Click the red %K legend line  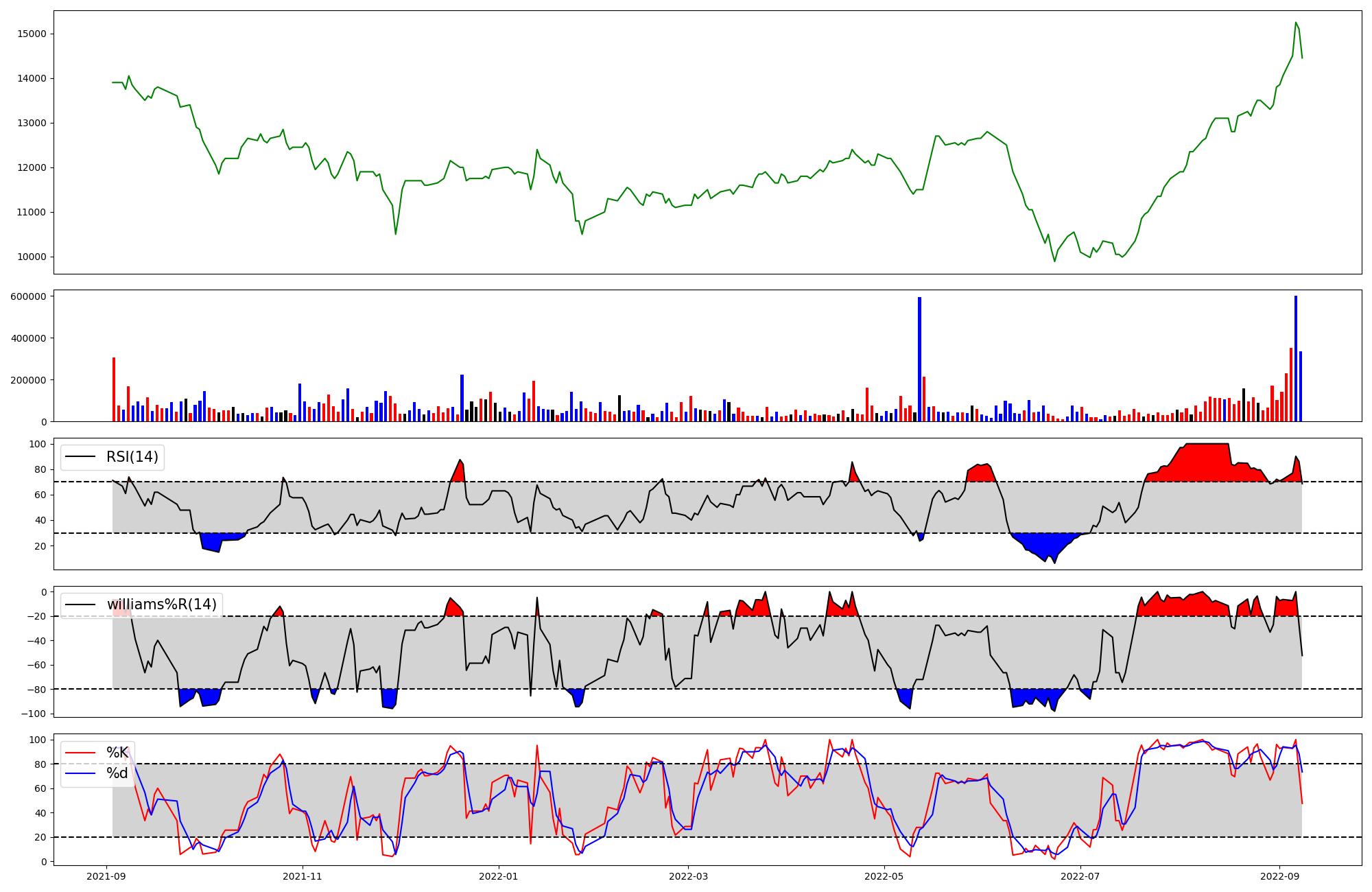click(80, 753)
